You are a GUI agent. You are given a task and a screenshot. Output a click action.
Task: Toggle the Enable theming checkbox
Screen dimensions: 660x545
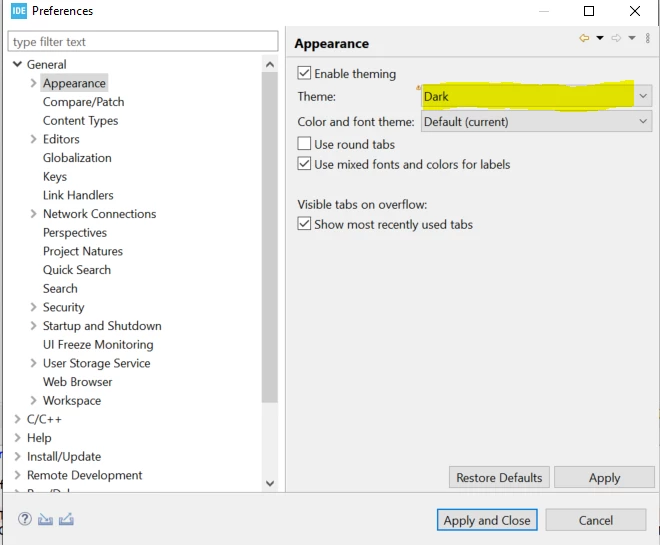[x=304, y=73]
